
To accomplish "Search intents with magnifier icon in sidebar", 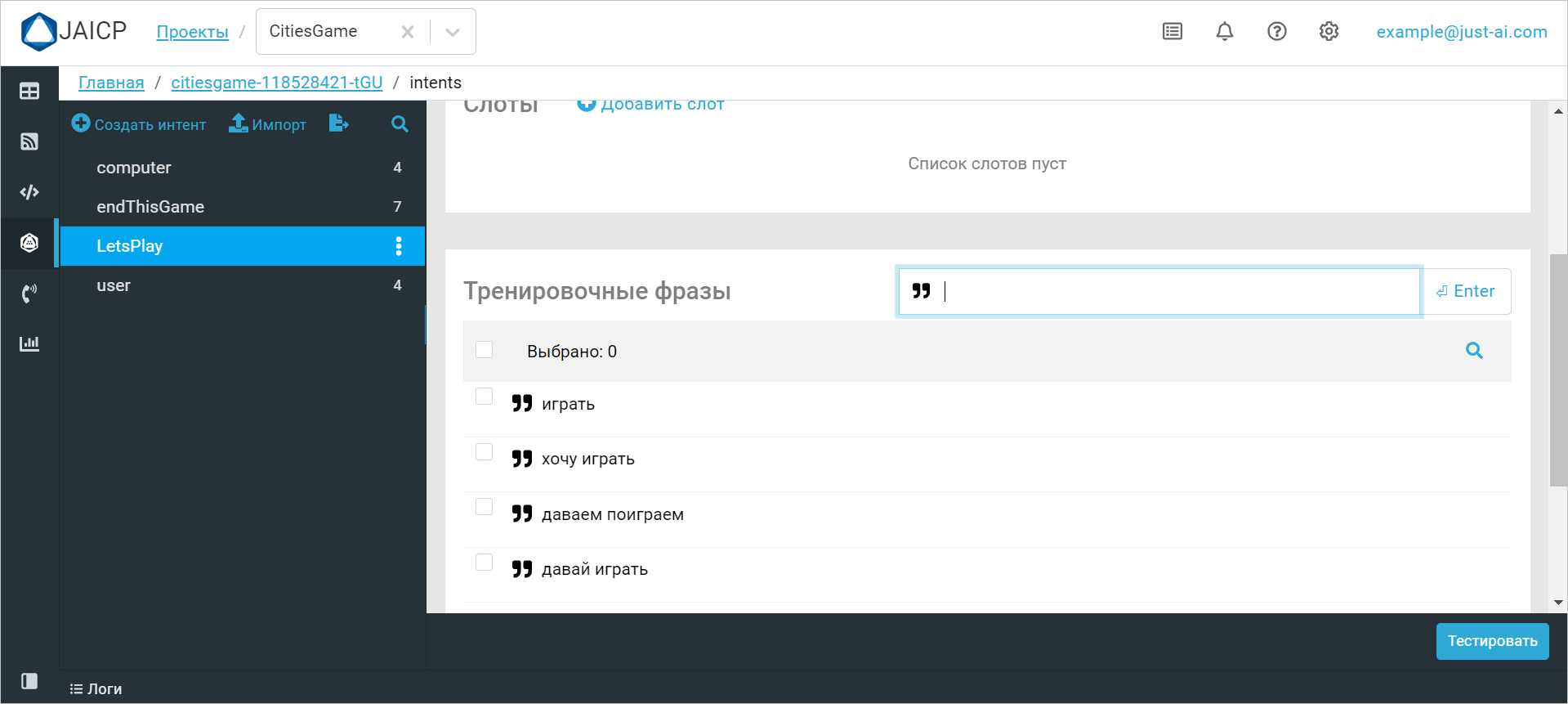I will point(400,124).
